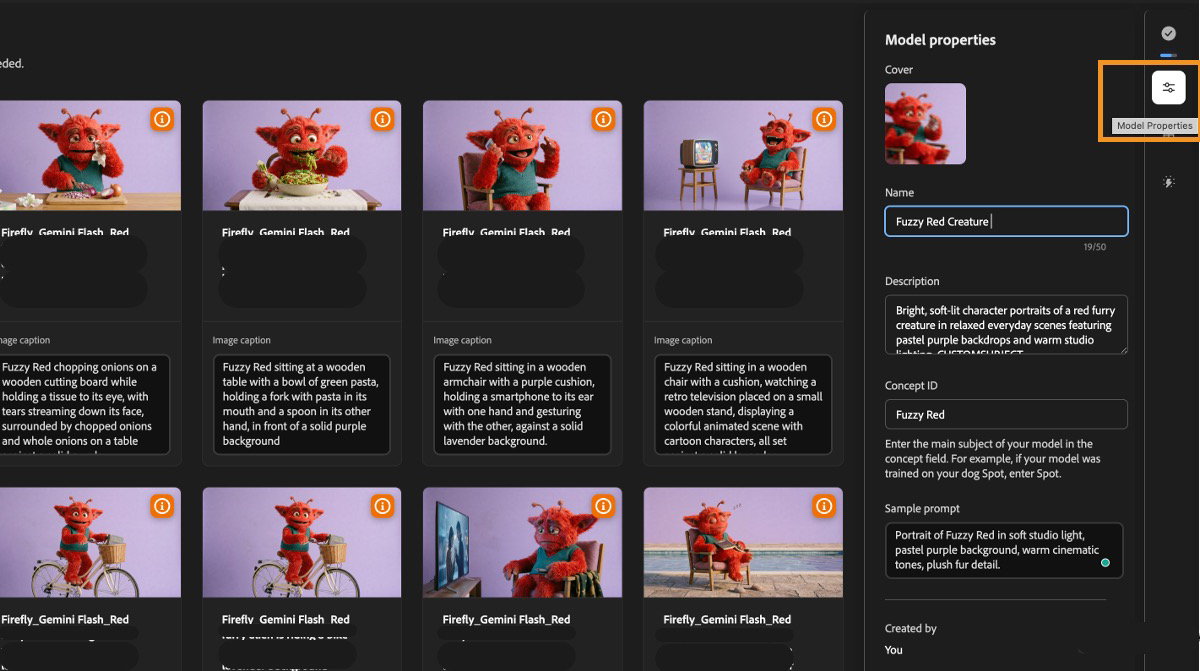Click the lightning bolt icon in sidebar

[1168, 182]
